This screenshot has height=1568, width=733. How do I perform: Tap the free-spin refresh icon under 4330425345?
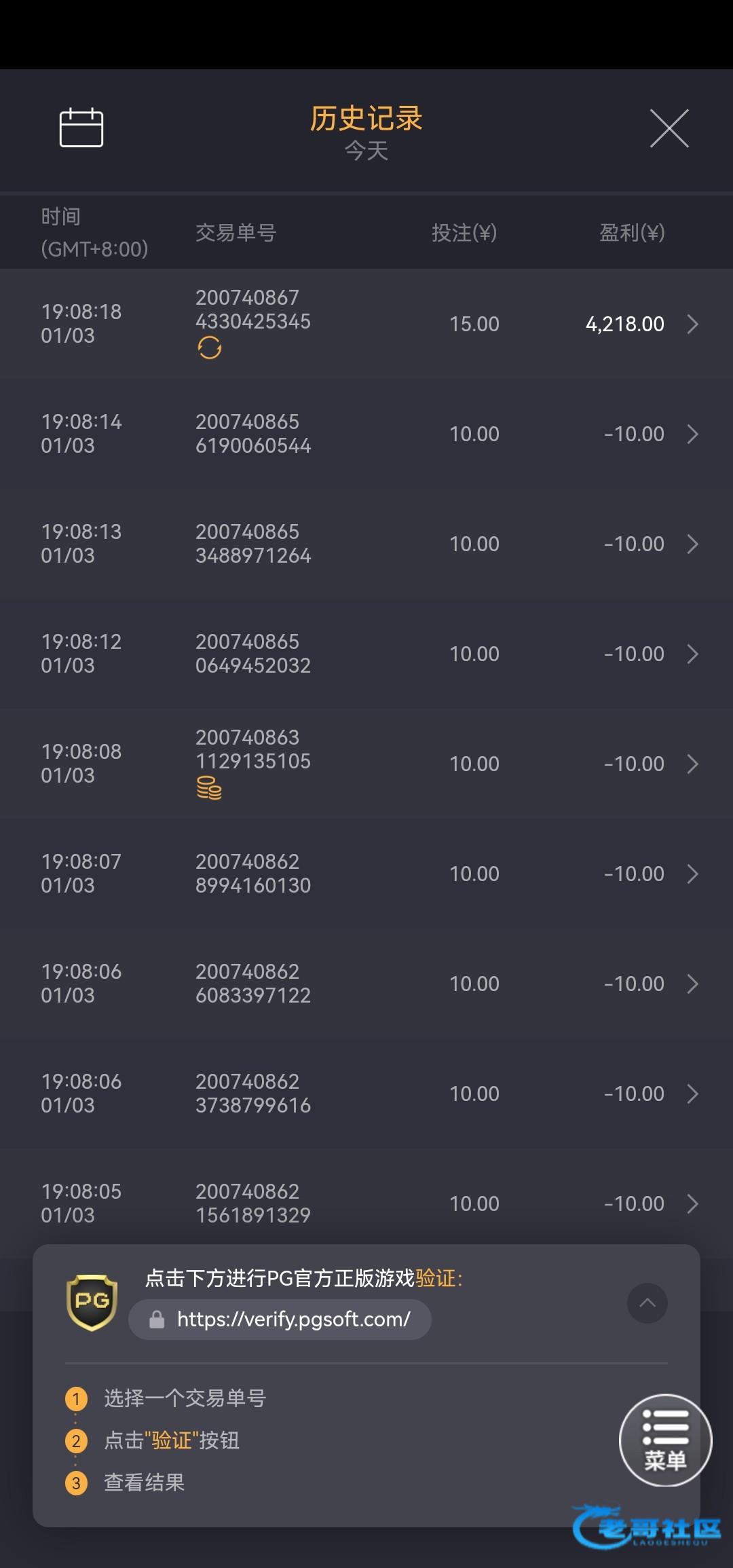209,348
